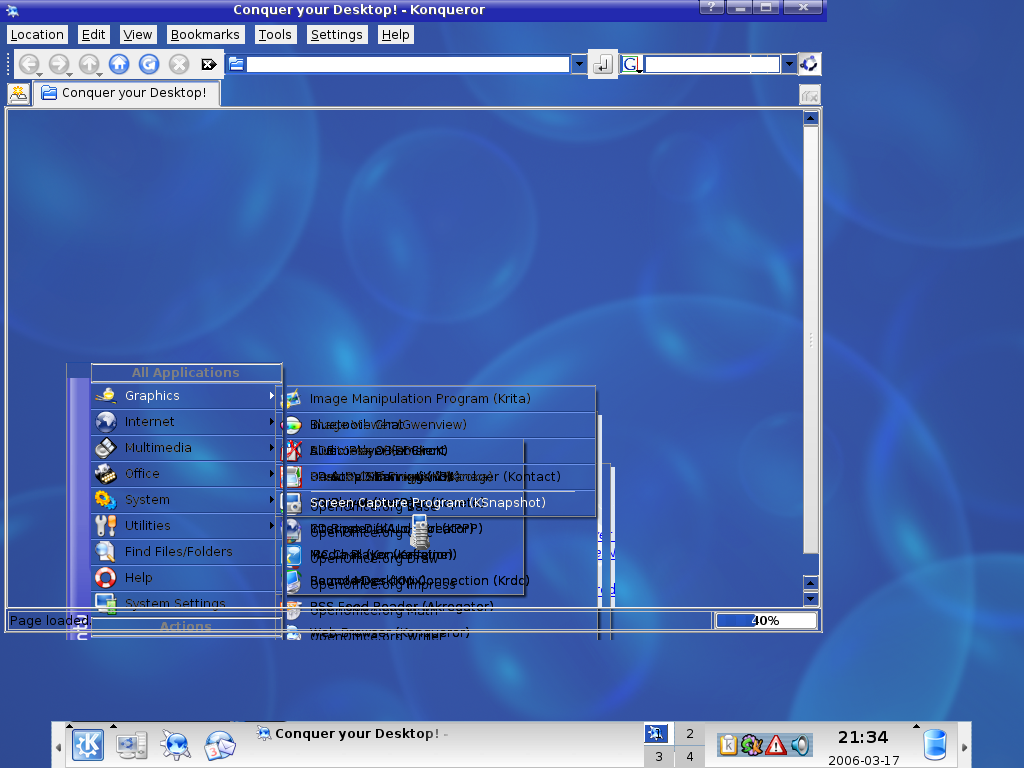This screenshot has height=768, width=1024.
Task: Expand the Multimedia submenu
Action: pos(186,448)
